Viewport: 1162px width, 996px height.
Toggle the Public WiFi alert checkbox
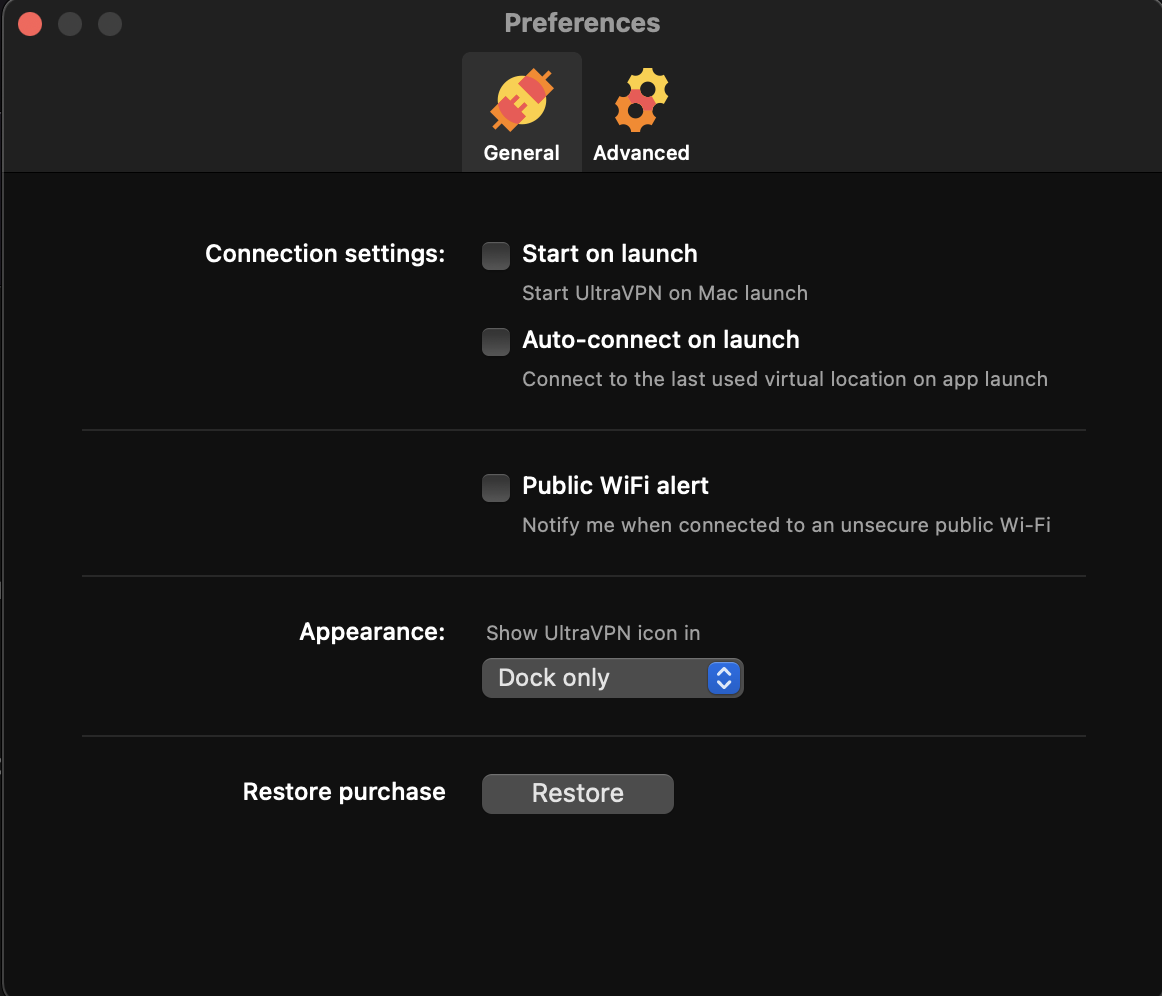[x=496, y=488]
